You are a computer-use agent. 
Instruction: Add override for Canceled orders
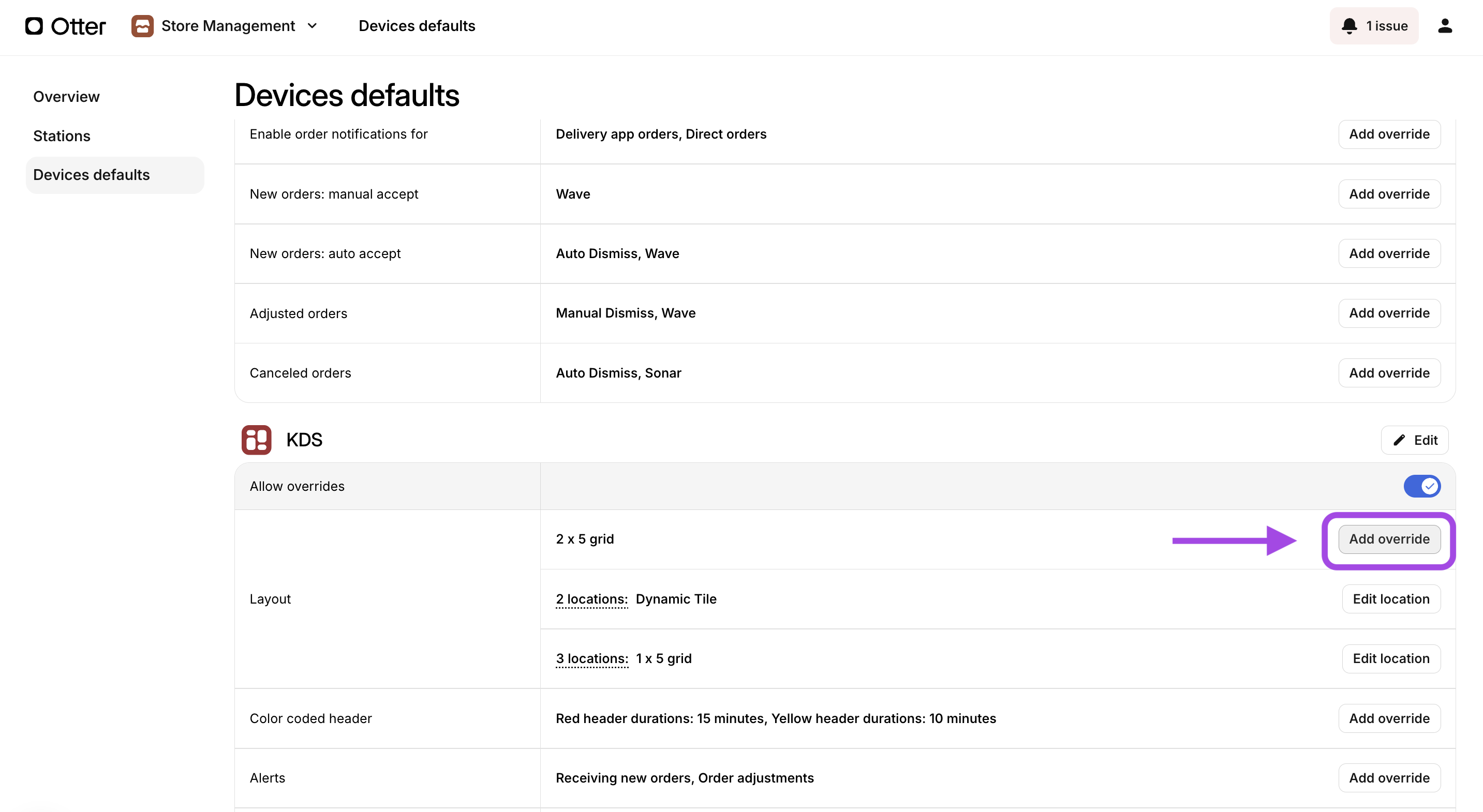(1389, 373)
